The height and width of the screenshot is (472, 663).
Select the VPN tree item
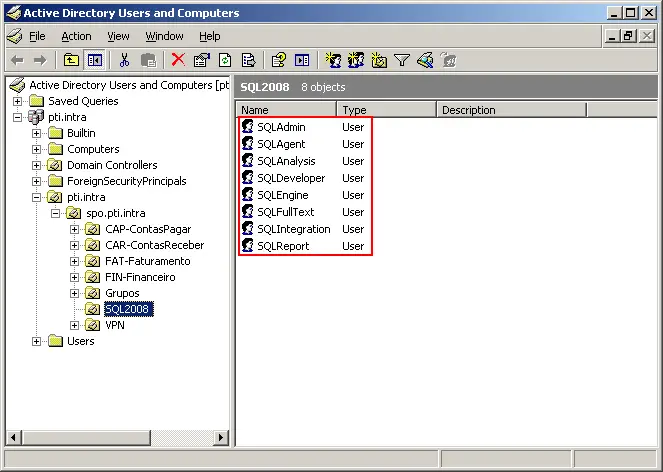pyautogui.click(x=115, y=325)
